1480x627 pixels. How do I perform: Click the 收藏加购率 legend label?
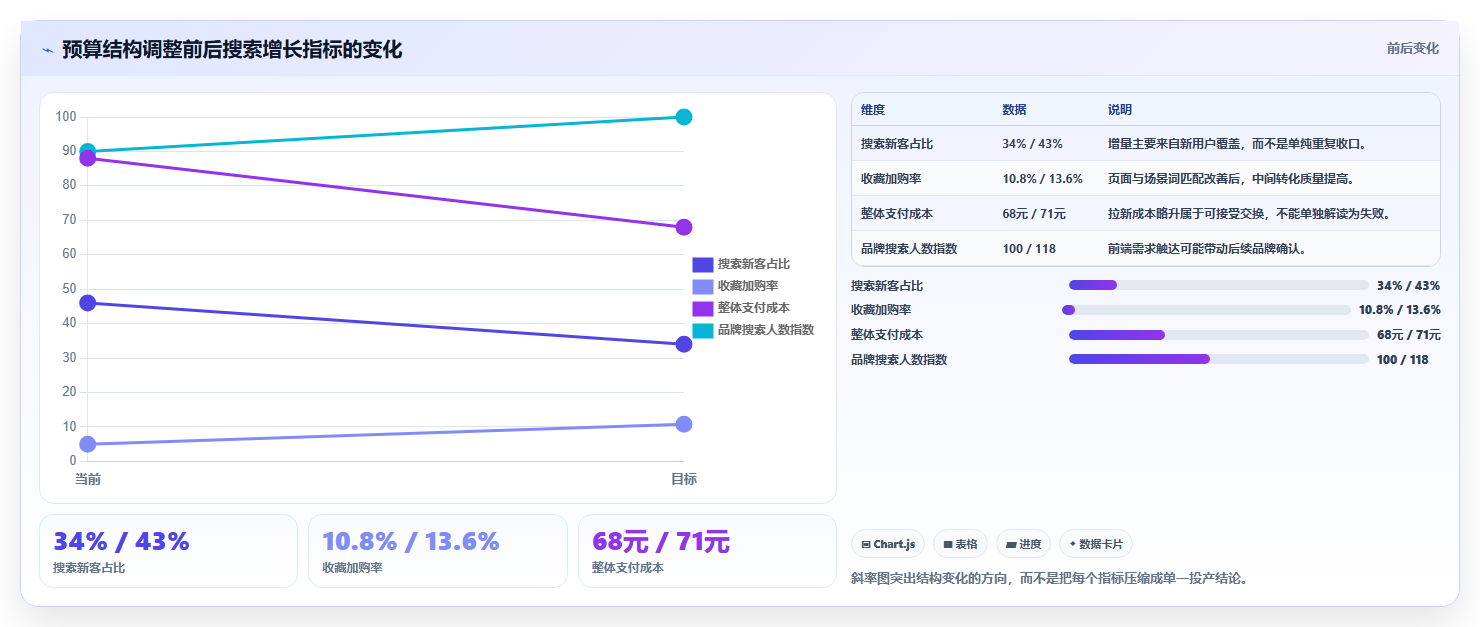[748, 286]
